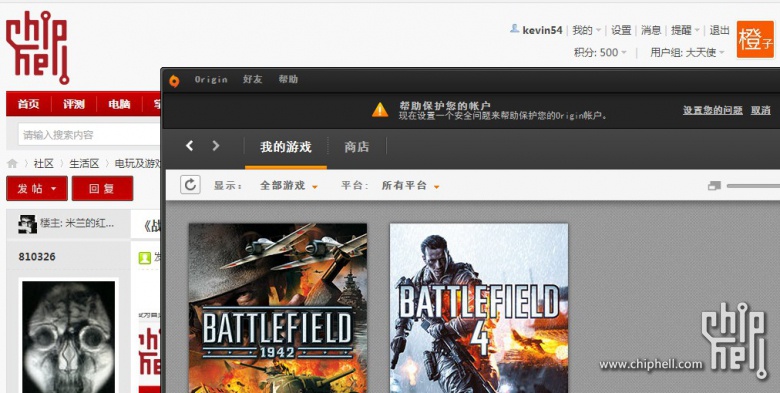Click the forum search input field
The image size is (780, 393).
pos(89,135)
